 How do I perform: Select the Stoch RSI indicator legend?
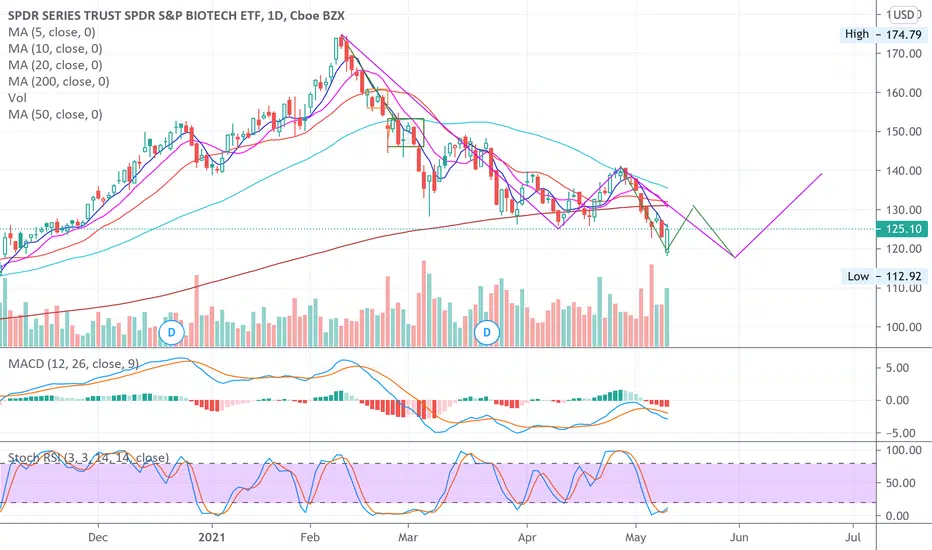tap(88, 458)
